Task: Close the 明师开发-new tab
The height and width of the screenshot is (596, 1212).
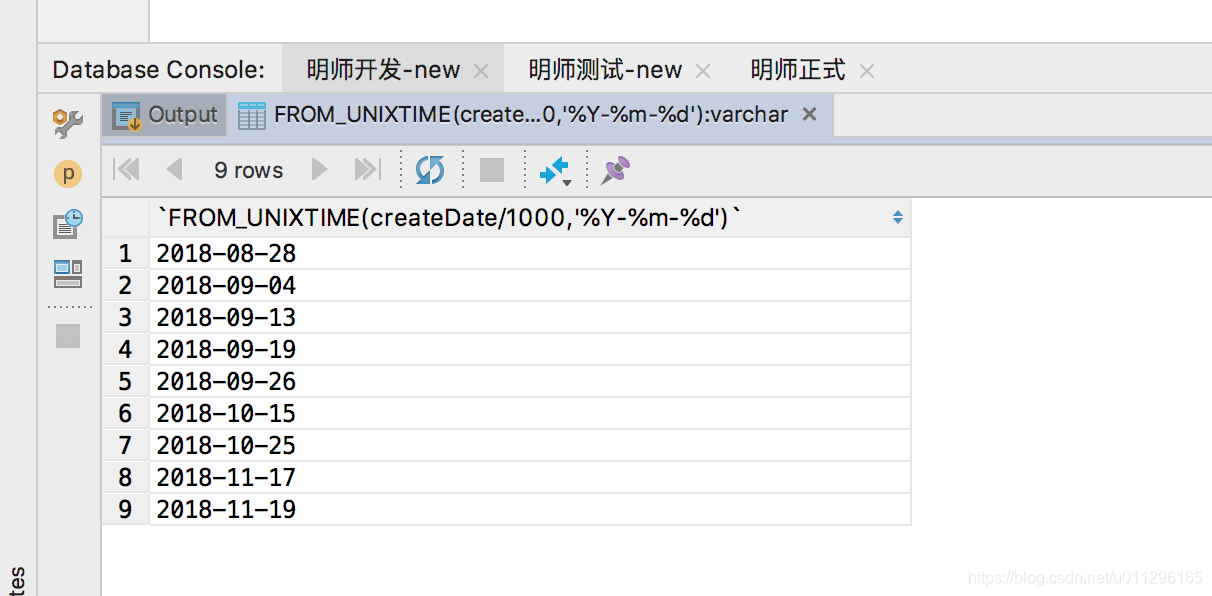Action: [481, 71]
